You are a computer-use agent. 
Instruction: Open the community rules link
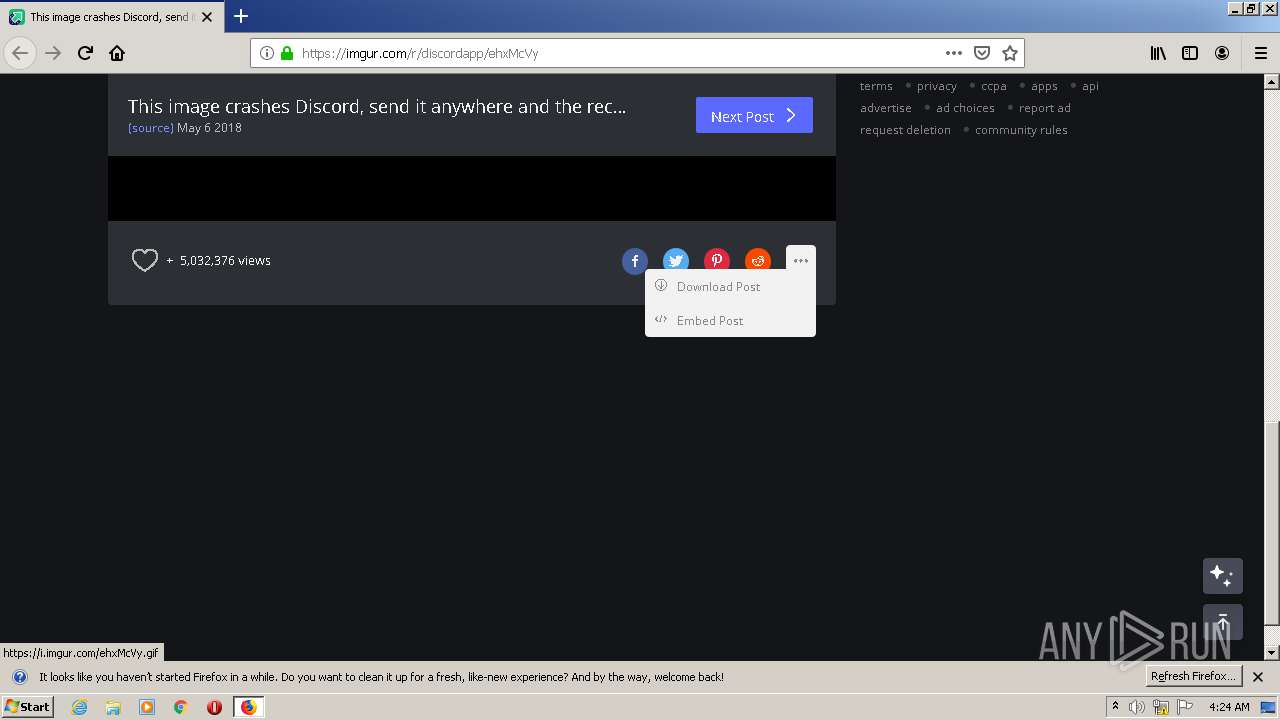1021,130
